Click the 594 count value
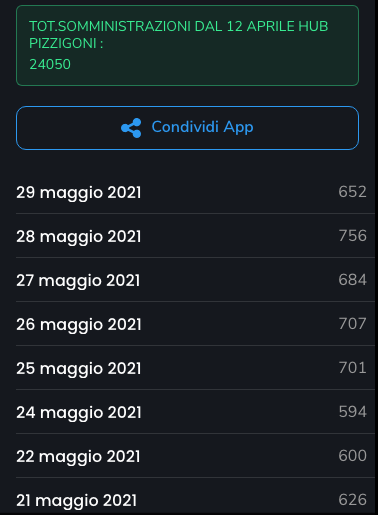Viewport: 378px width, 515px height. pyautogui.click(x=353, y=412)
